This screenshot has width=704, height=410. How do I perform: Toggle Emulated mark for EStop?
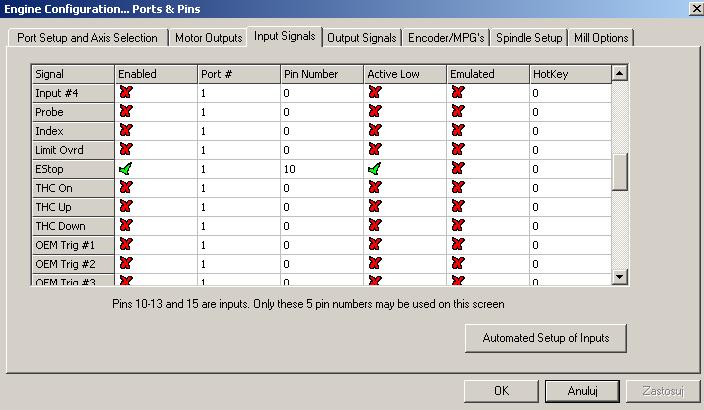(458, 168)
